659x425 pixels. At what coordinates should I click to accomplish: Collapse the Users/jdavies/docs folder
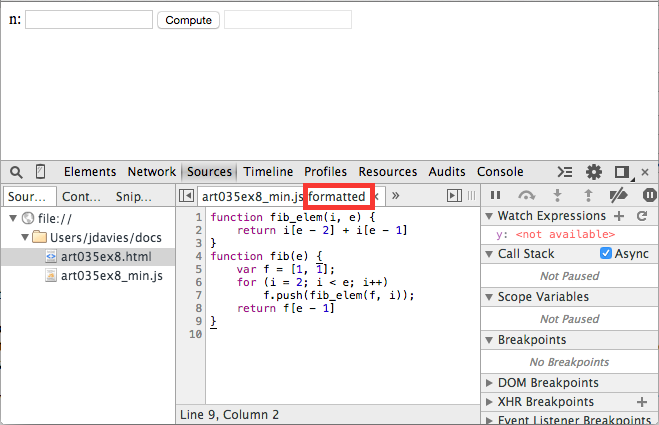25,237
